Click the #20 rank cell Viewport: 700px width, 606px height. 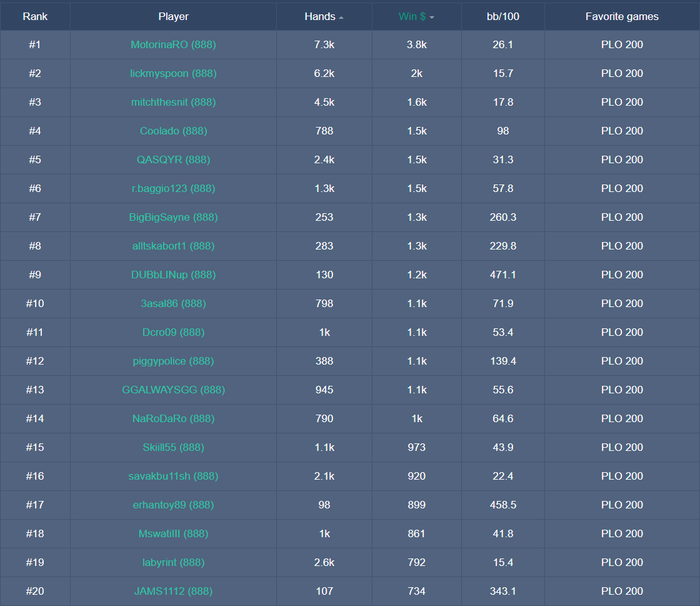tap(35, 591)
